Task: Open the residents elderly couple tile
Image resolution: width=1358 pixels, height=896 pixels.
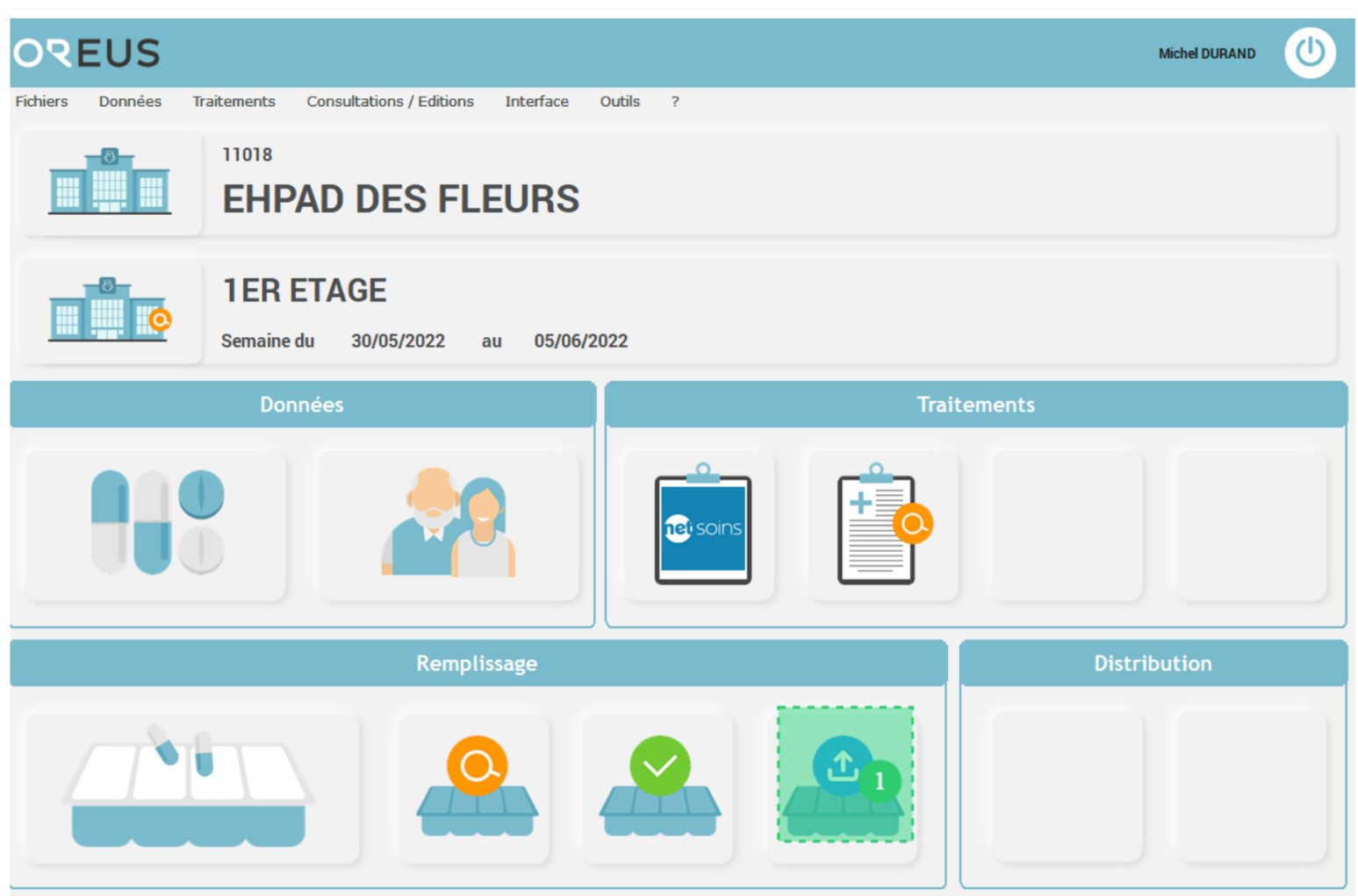Action: click(448, 525)
